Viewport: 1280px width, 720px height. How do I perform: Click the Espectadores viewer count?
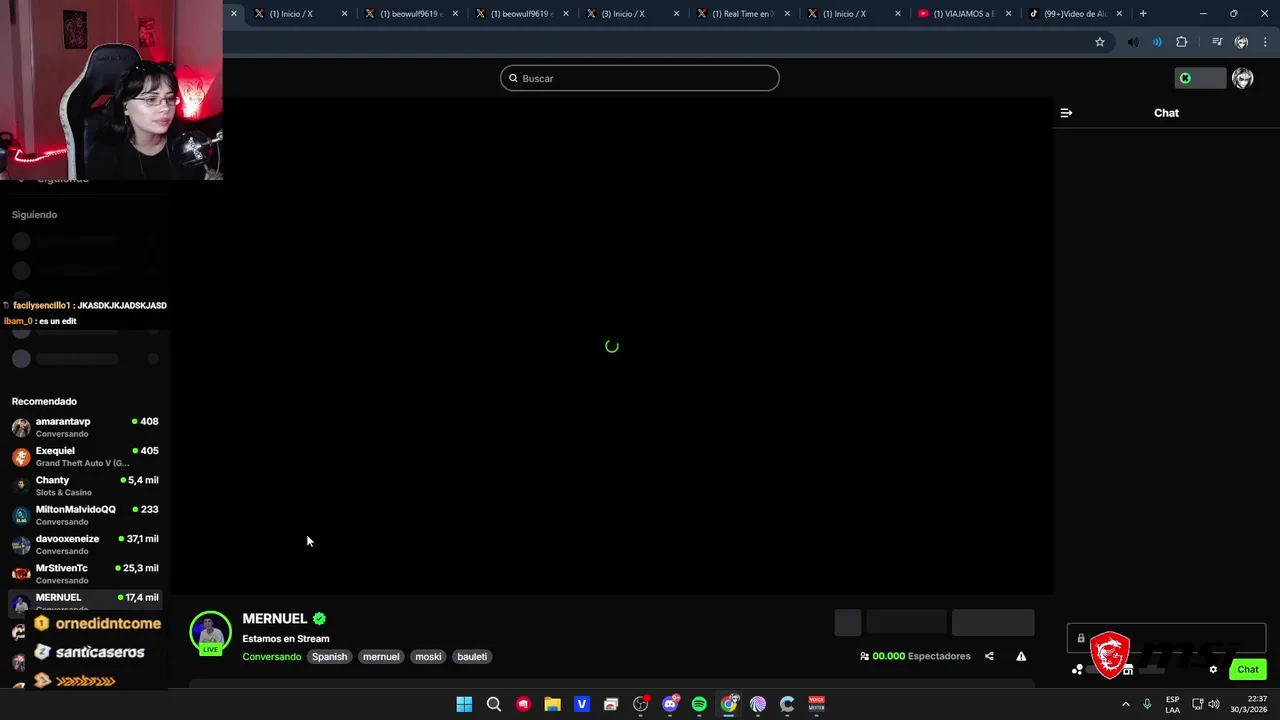pyautogui.click(x=915, y=656)
